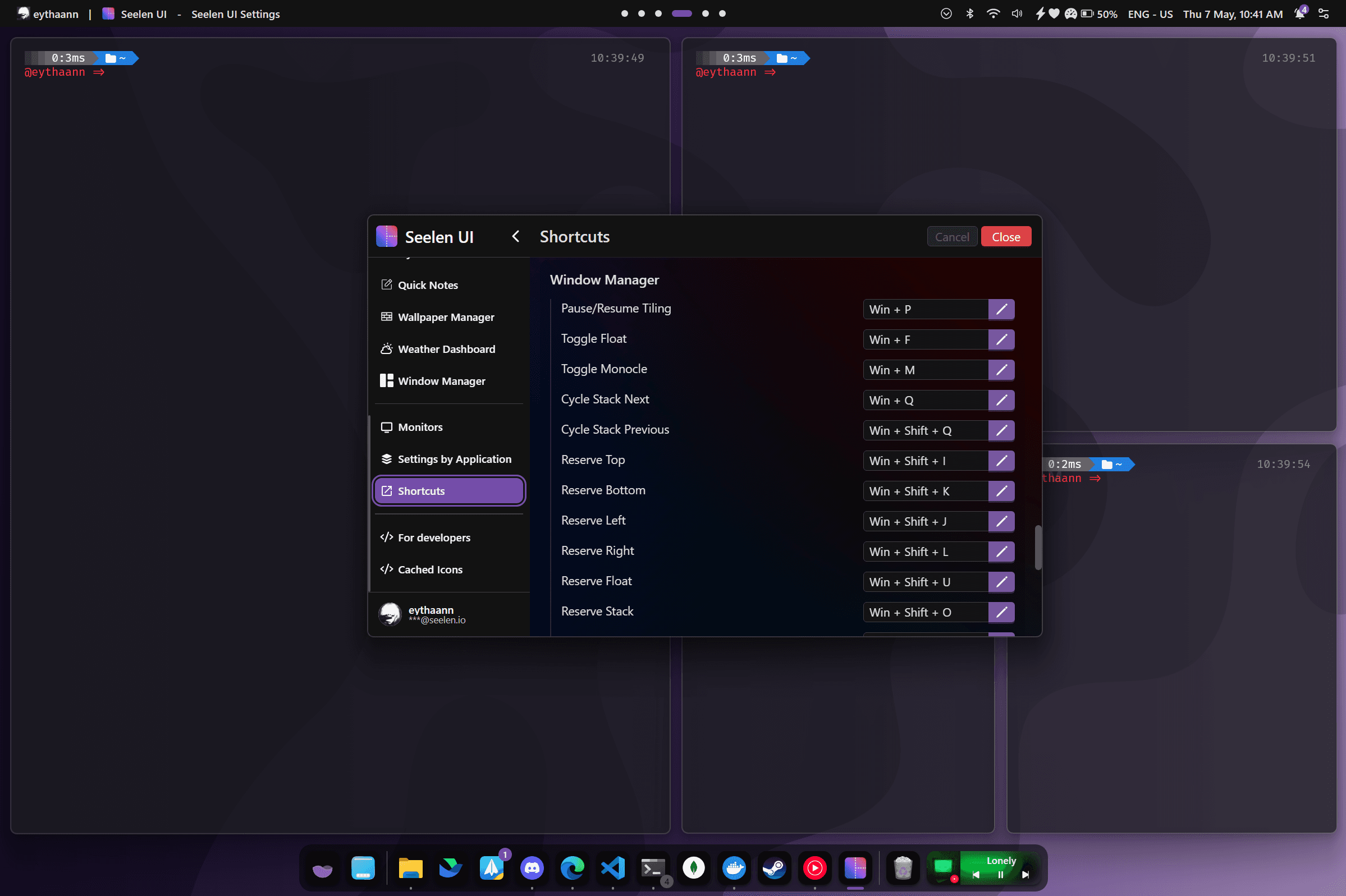Click the eythaann user menu in top bar

point(48,13)
